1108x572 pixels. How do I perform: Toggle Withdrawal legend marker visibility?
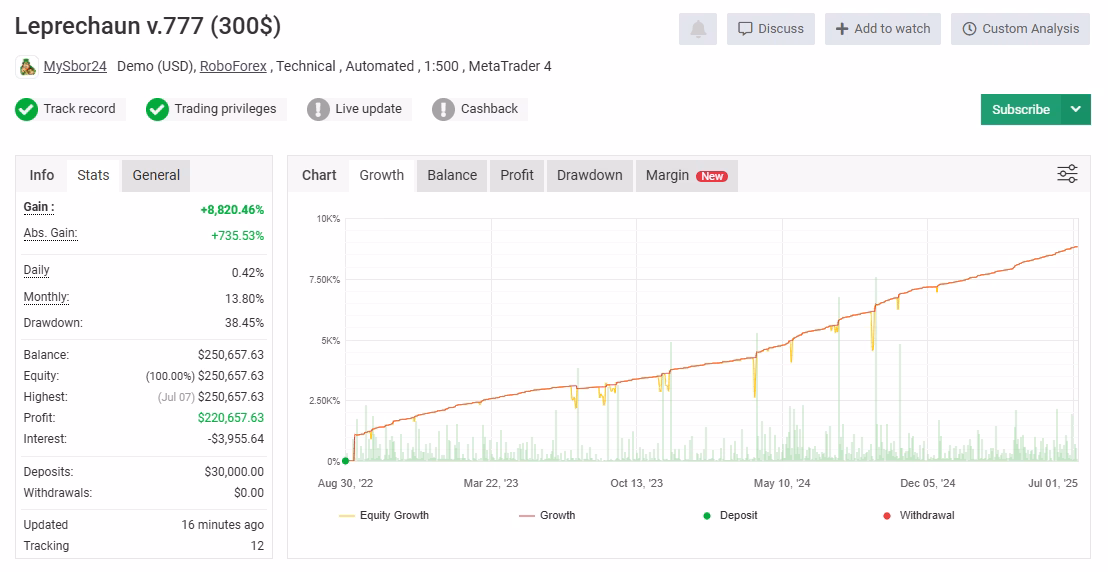[x=919, y=515]
